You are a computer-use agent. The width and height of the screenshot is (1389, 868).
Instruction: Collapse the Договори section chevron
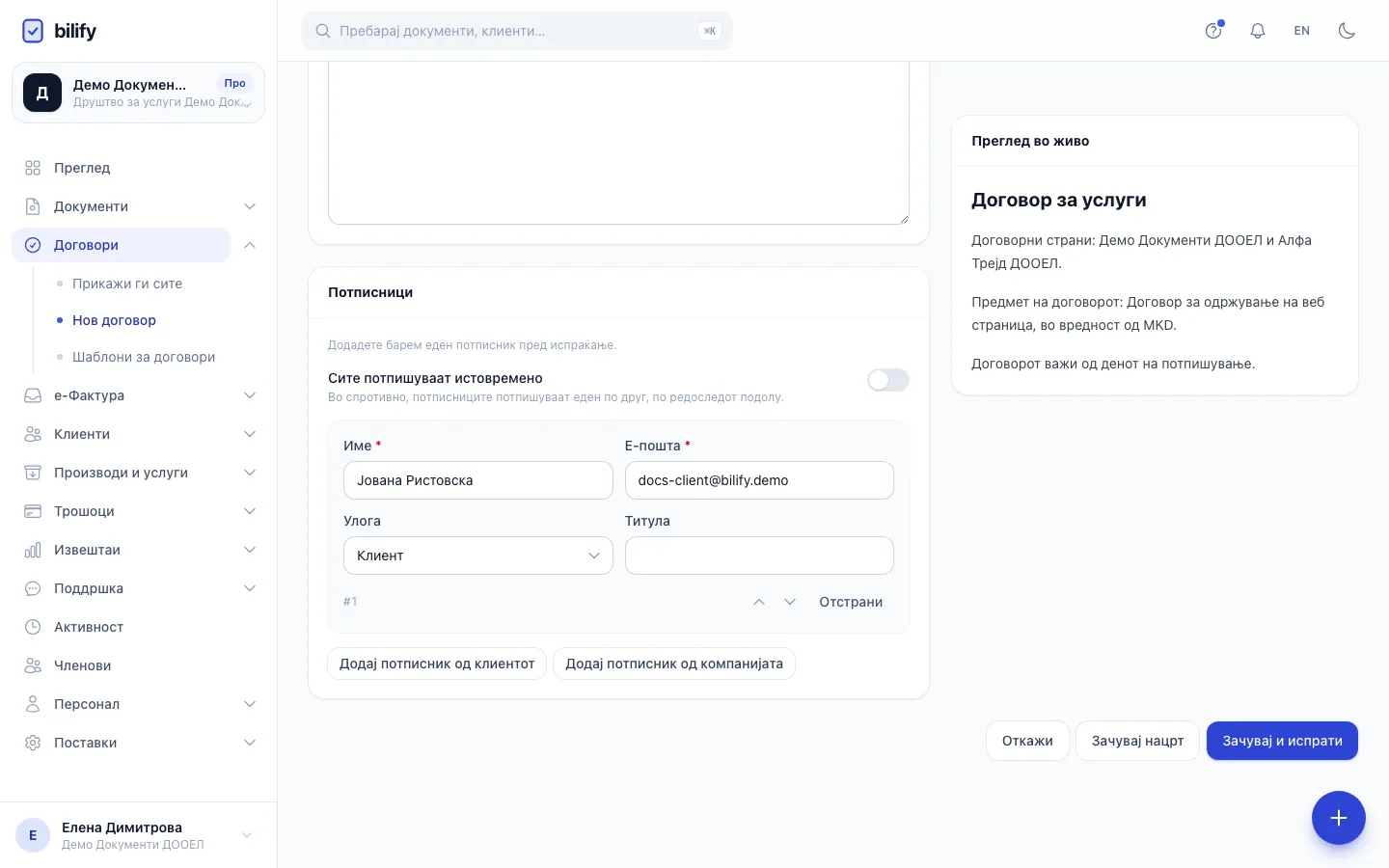[250, 245]
